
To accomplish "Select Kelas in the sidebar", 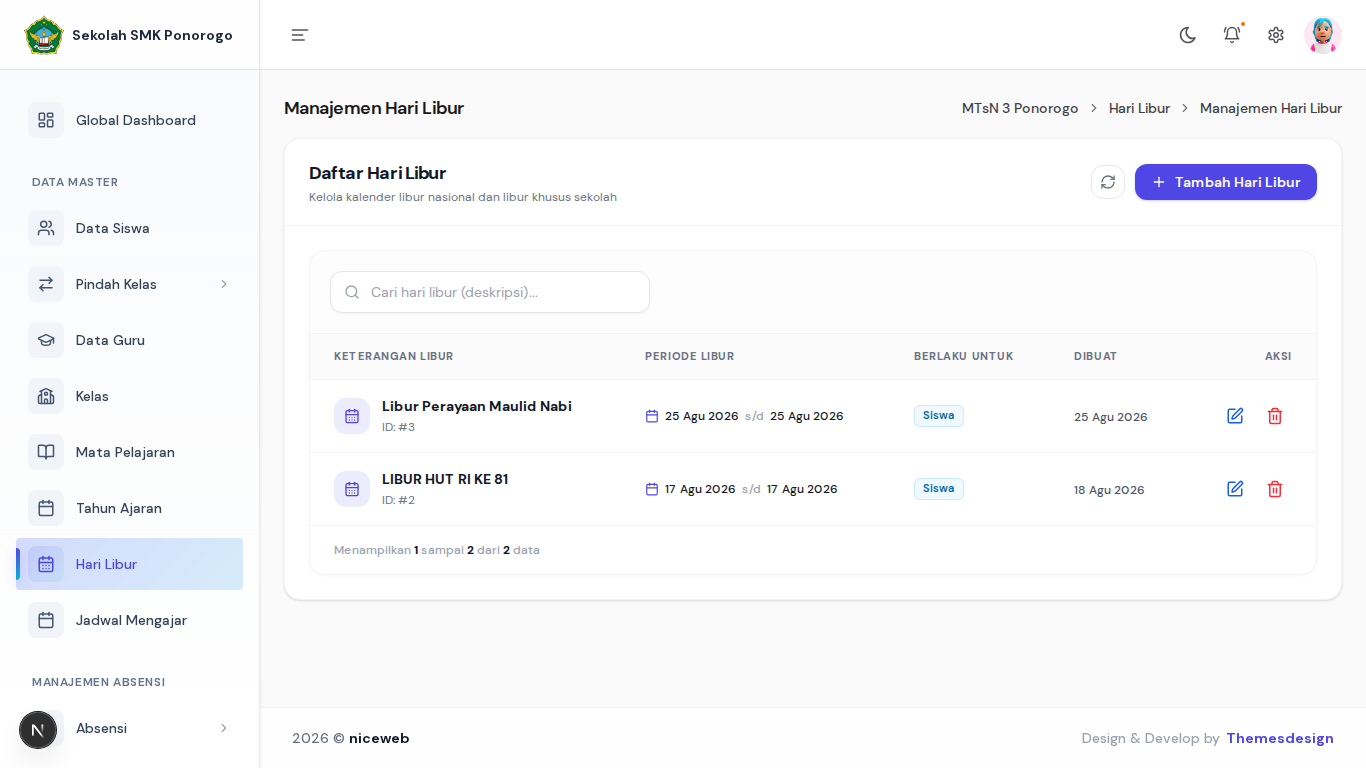I will tap(130, 396).
